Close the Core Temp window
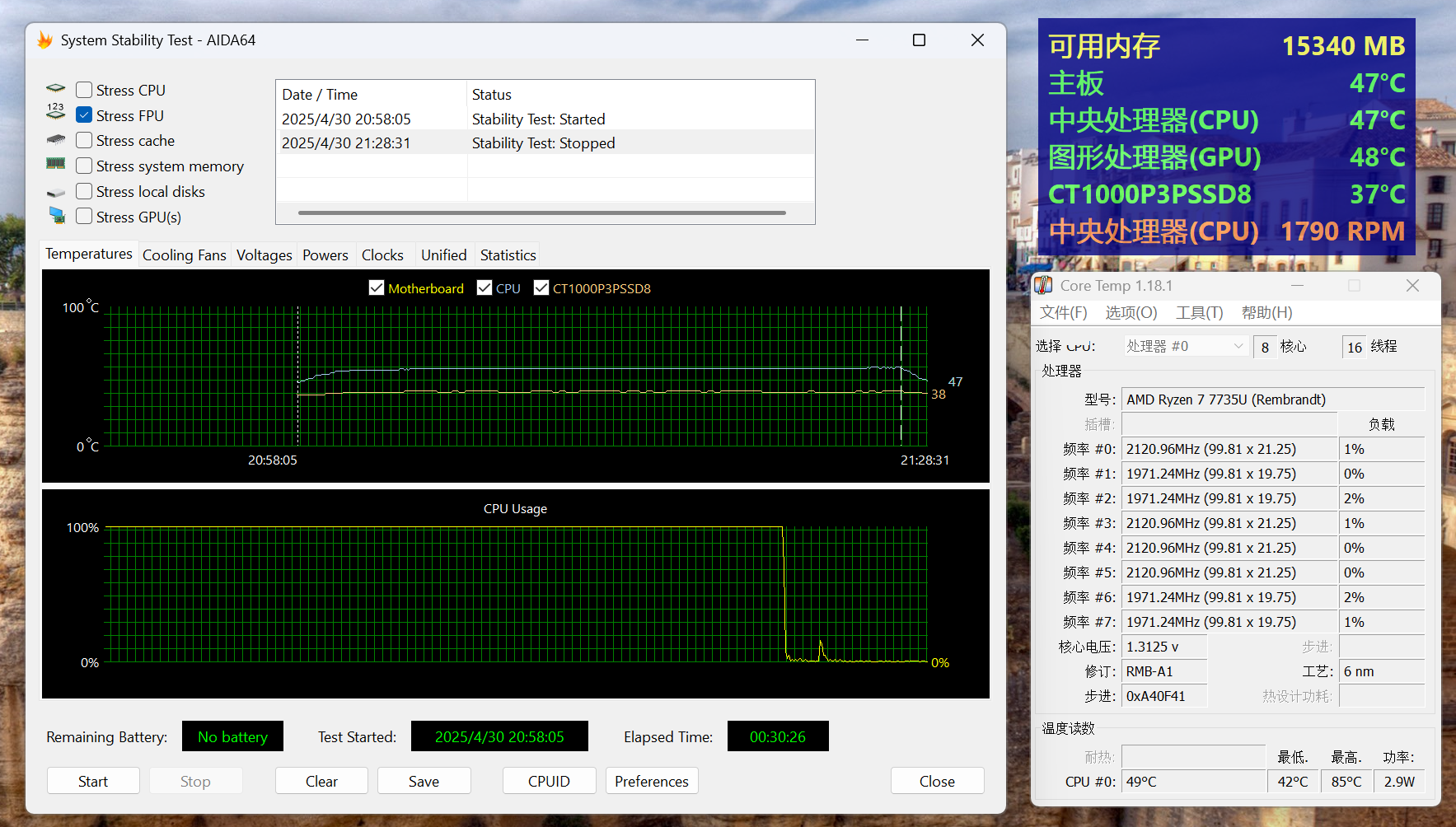1456x827 pixels. [1412, 286]
